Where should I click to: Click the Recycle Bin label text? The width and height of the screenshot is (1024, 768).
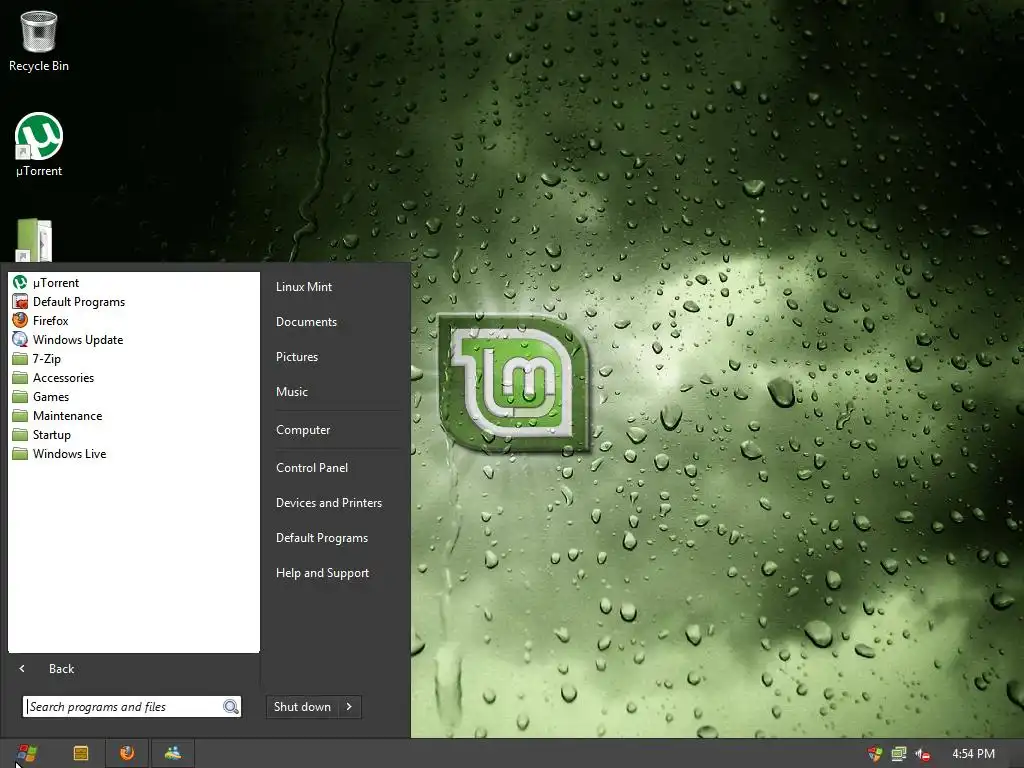click(x=39, y=66)
